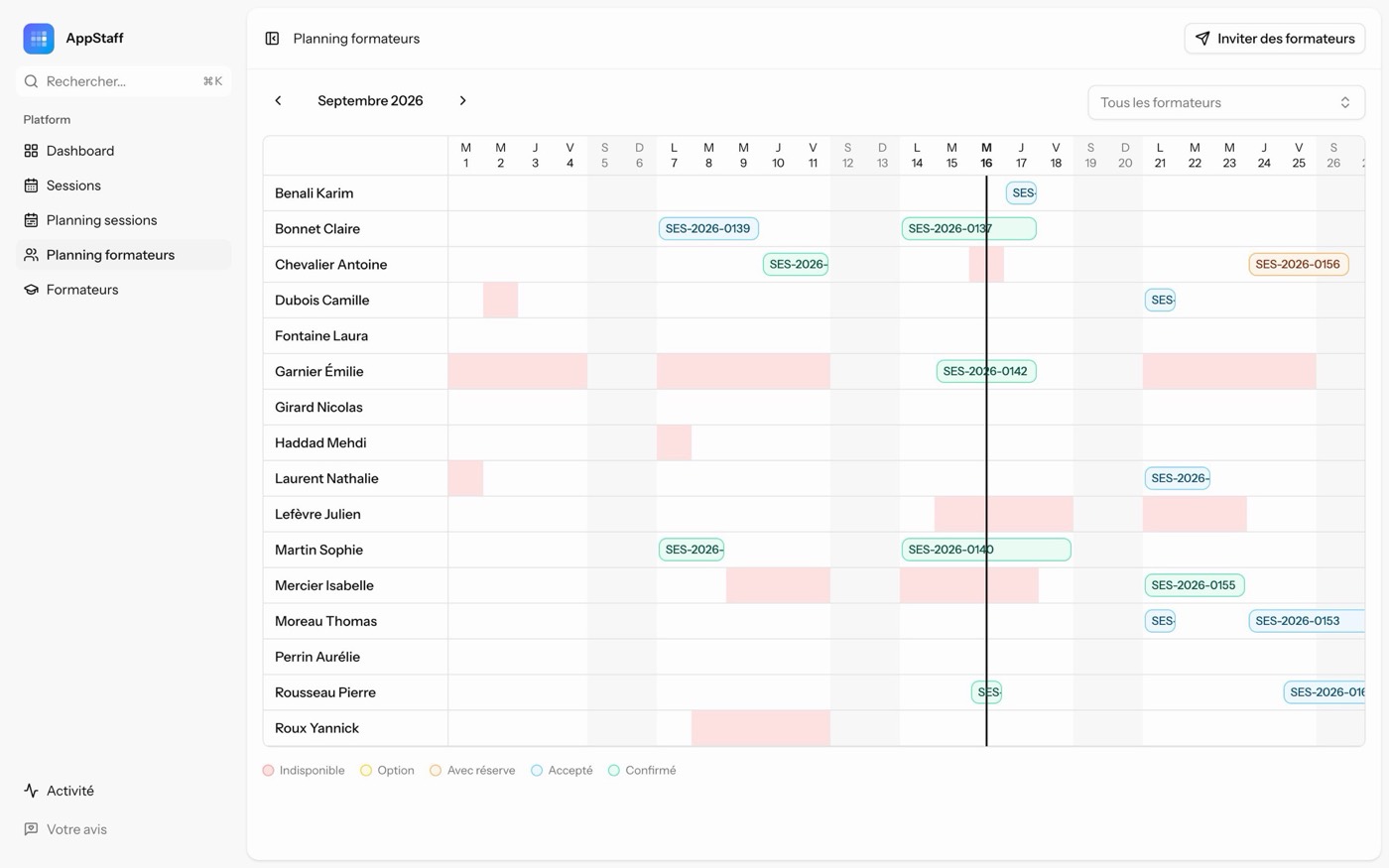Go to the previous month
This screenshot has height=868, width=1389.
pos(278,100)
